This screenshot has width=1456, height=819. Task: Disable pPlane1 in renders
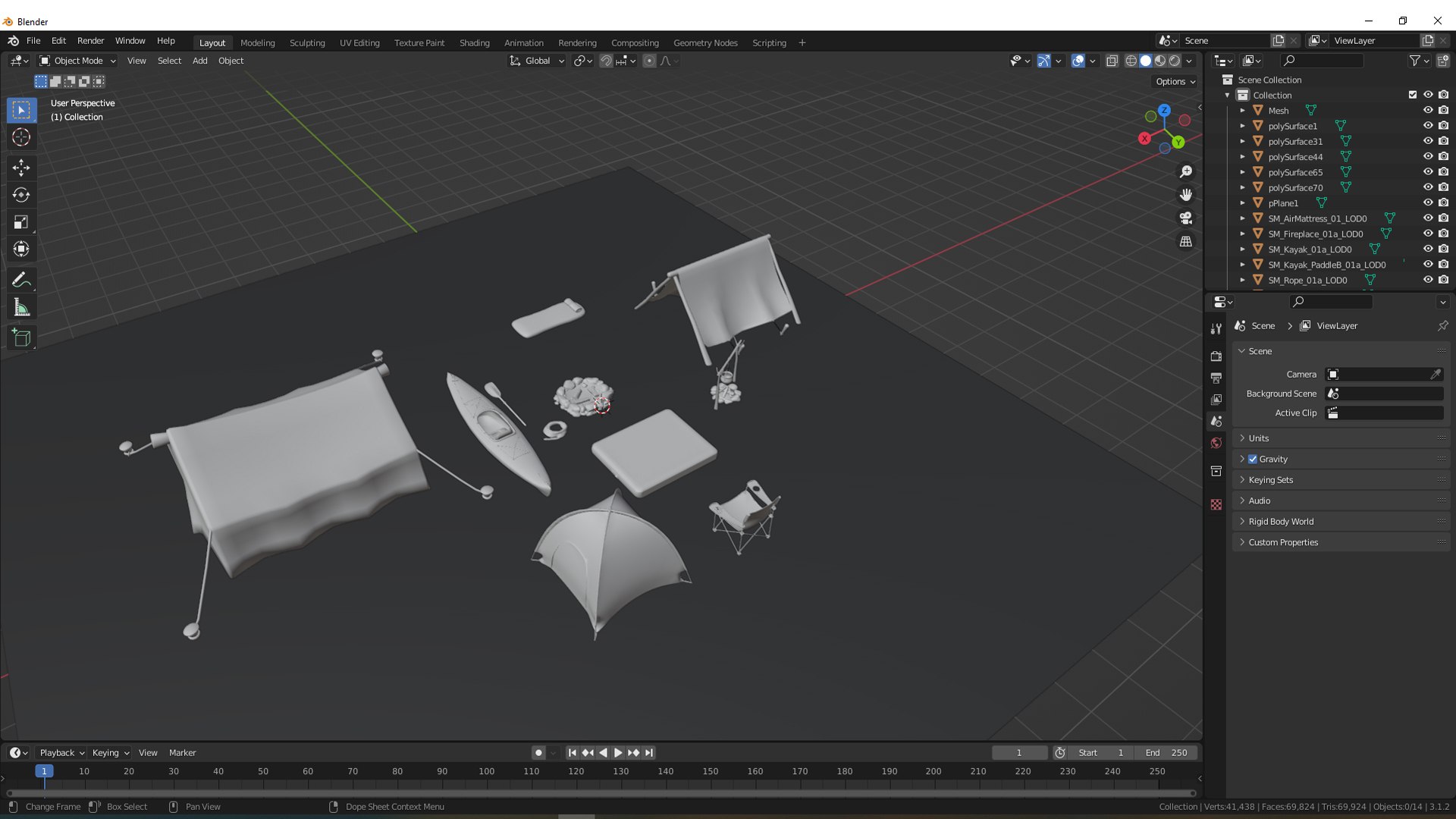coord(1443,202)
